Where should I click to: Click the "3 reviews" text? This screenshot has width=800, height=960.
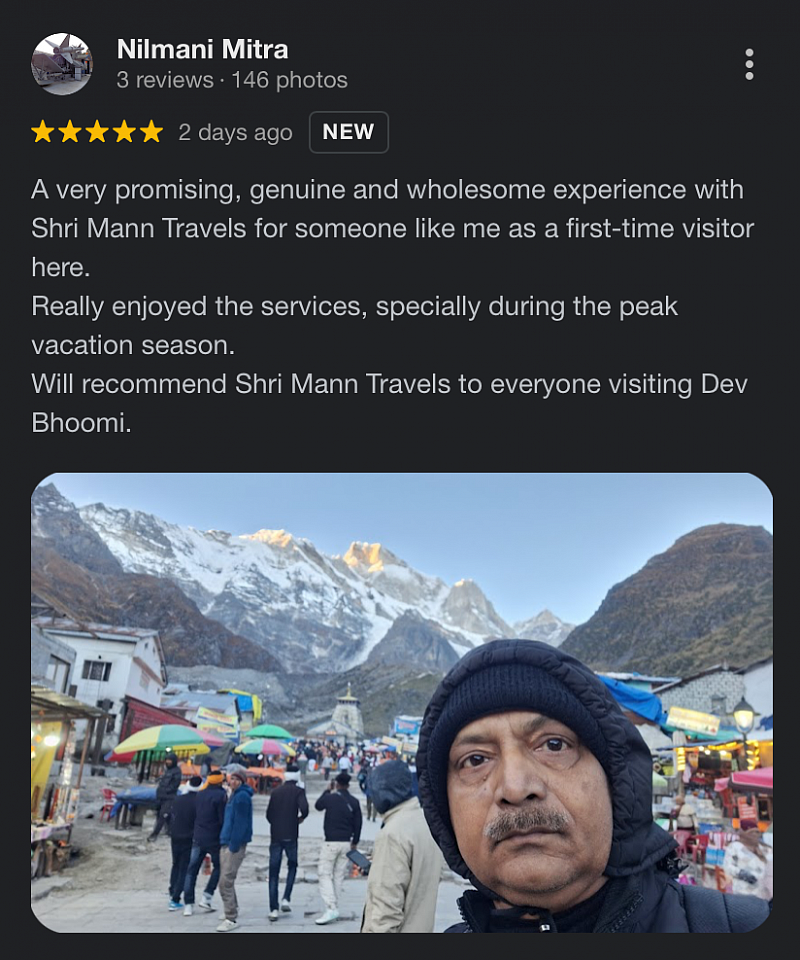[x=165, y=80]
